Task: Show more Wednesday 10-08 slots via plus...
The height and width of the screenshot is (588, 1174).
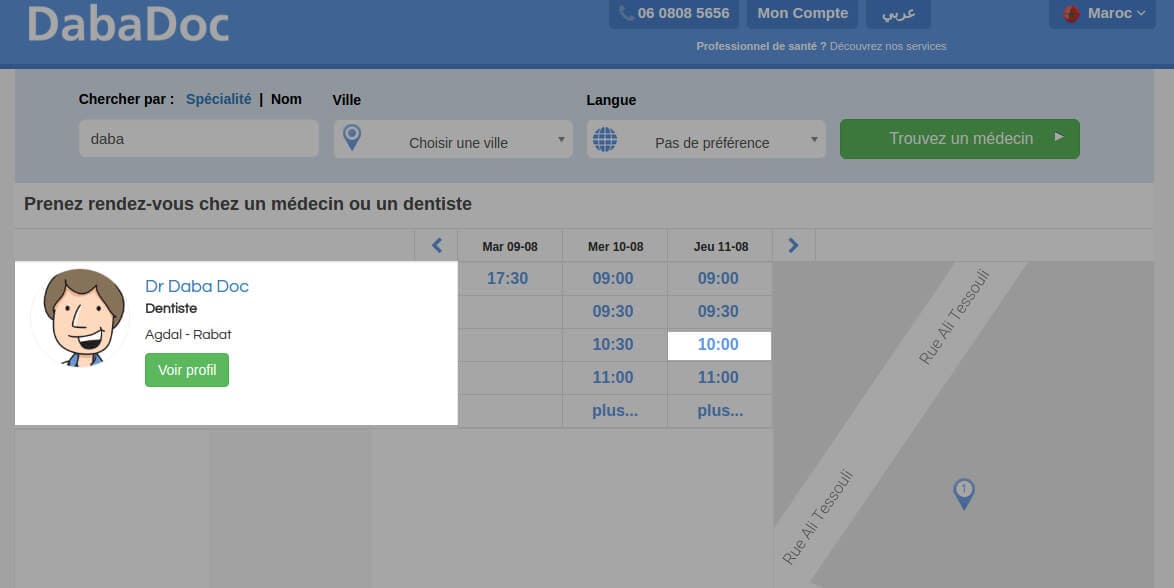Action: point(615,410)
